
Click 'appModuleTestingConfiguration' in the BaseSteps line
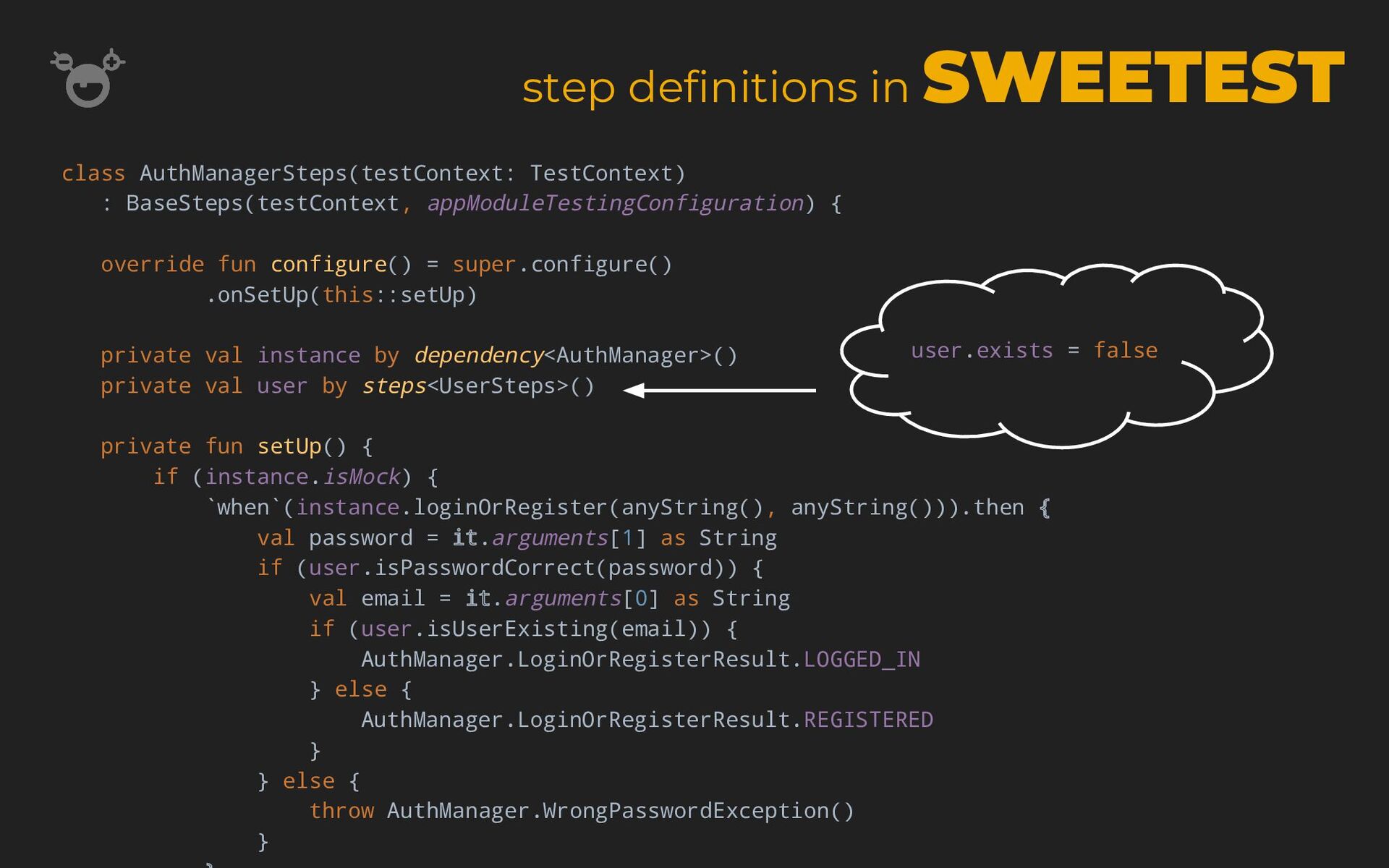point(616,203)
